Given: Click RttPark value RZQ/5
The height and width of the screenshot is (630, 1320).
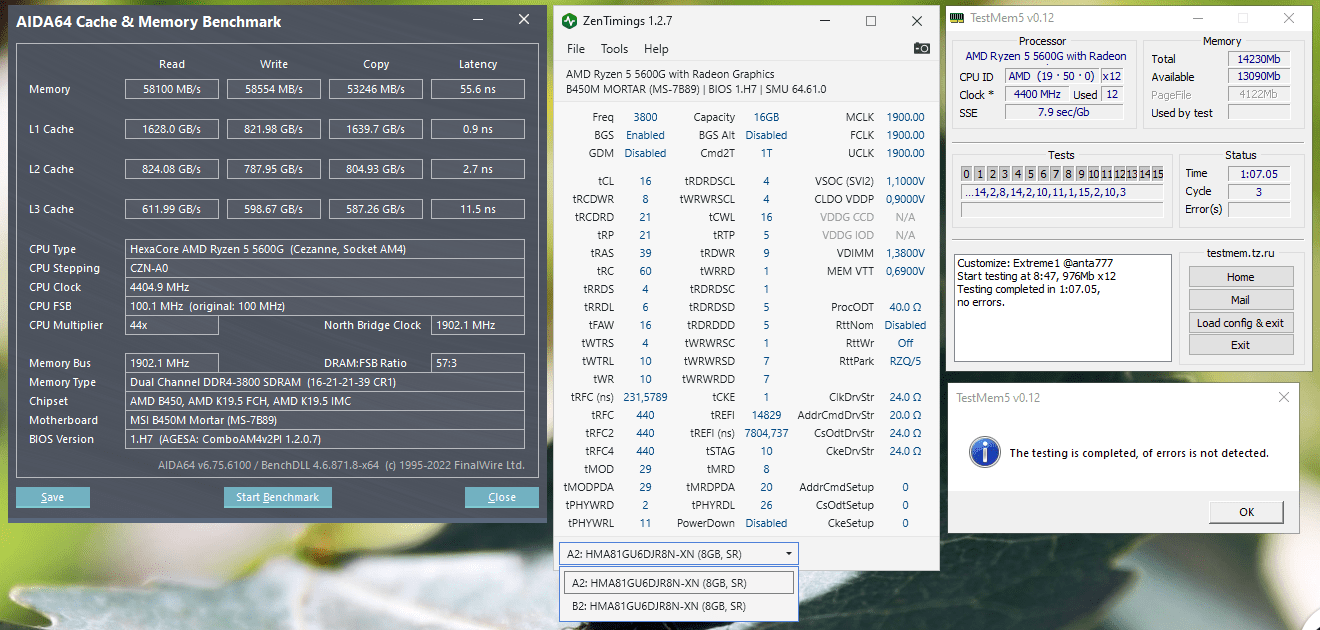Looking at the screenshot, I should click(x=905, y=361).
